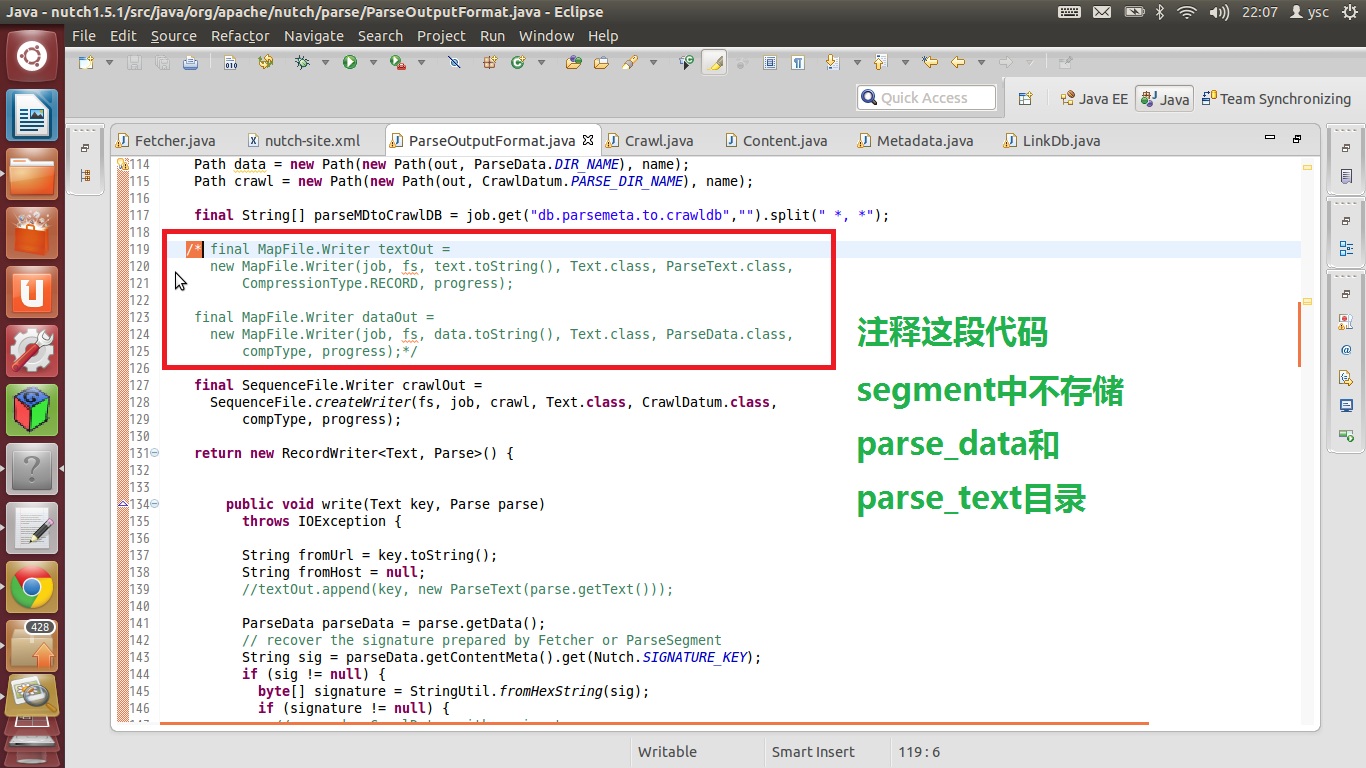The height and width of the screenshot is (768, 1366).
Task: Open the Javadoc @ view icon
Action: pos(1346,350)
